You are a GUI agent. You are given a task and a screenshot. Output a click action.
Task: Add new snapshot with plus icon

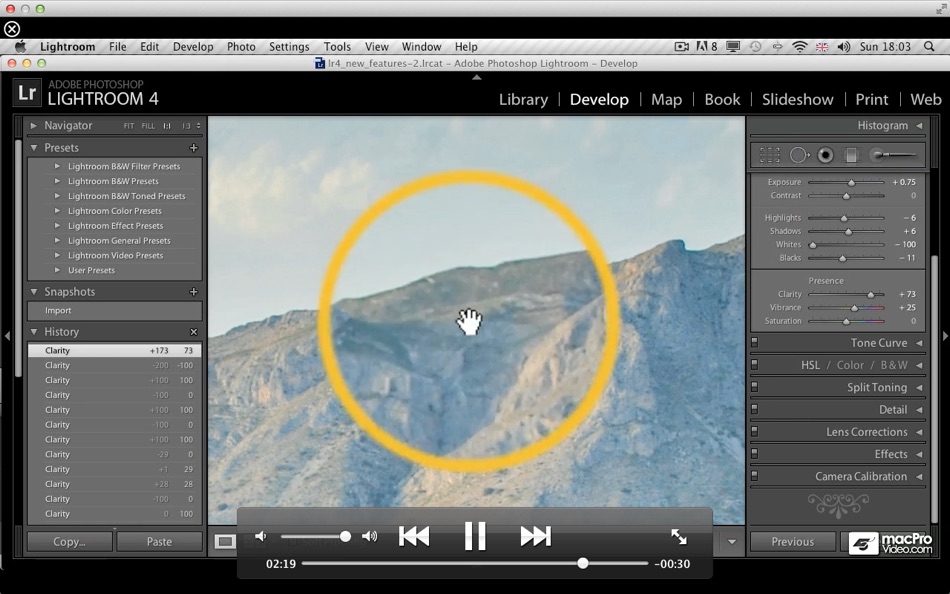pos(194,292)
